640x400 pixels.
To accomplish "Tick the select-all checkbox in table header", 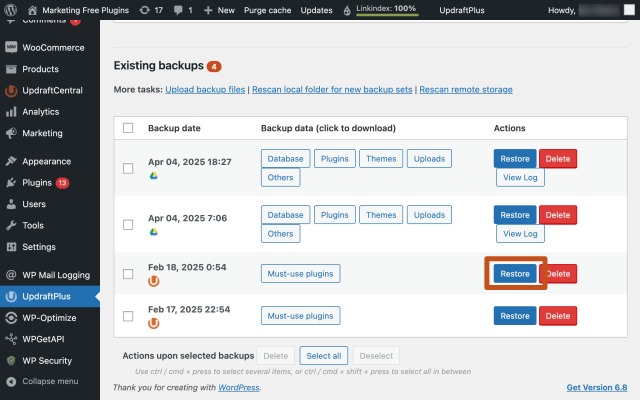I will point(128,128).
